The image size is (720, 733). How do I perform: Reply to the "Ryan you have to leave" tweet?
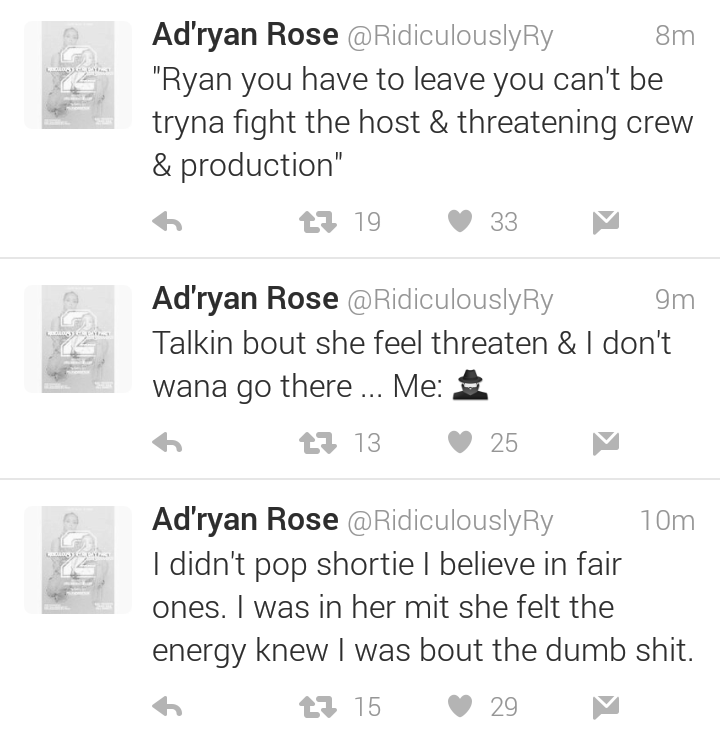tap(167, 222)
